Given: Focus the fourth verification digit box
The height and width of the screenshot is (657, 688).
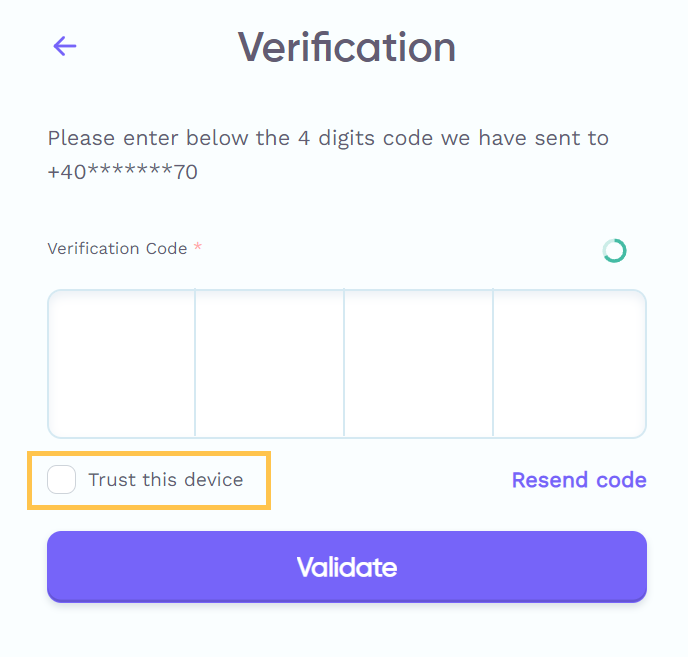Looking at the screenshot, I should point(569,364).
